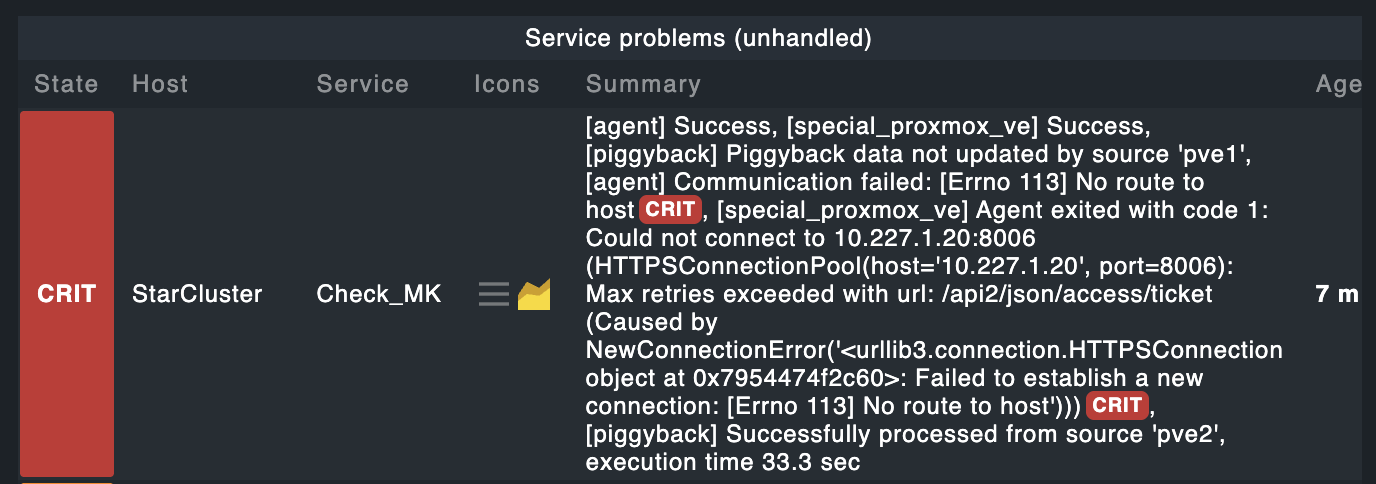This screenshot has height=484, width=1376.
Task: Select the large red CRIT state cell
Action: coord(67,294)
